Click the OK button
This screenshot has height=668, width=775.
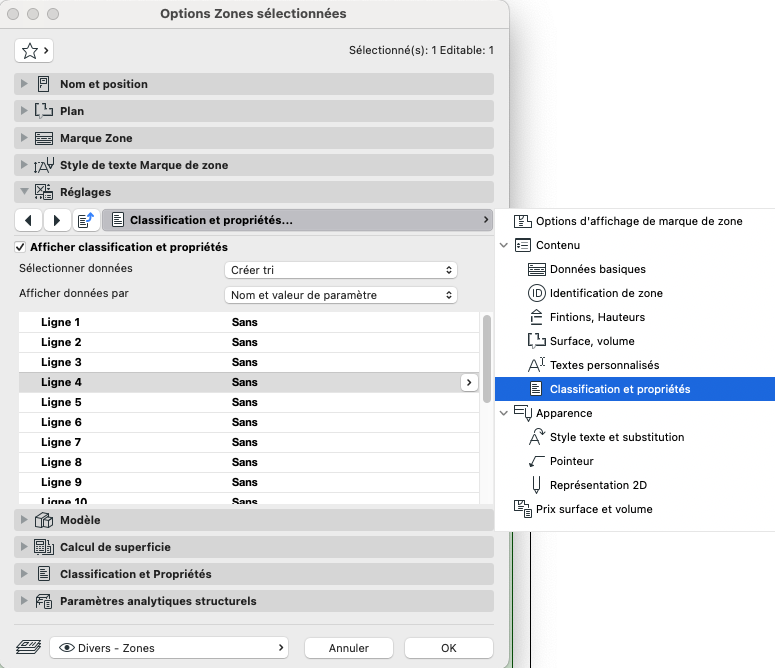click(x=449, y=648)
